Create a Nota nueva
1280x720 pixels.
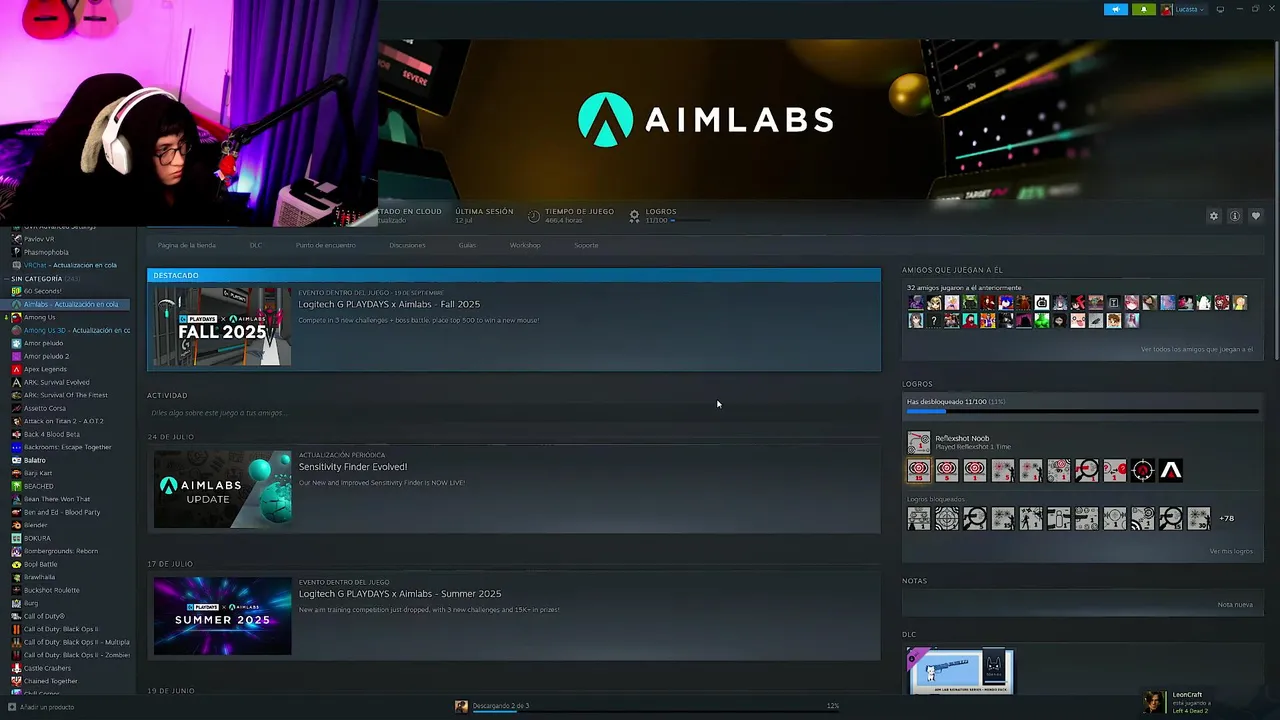(1235, 604)
